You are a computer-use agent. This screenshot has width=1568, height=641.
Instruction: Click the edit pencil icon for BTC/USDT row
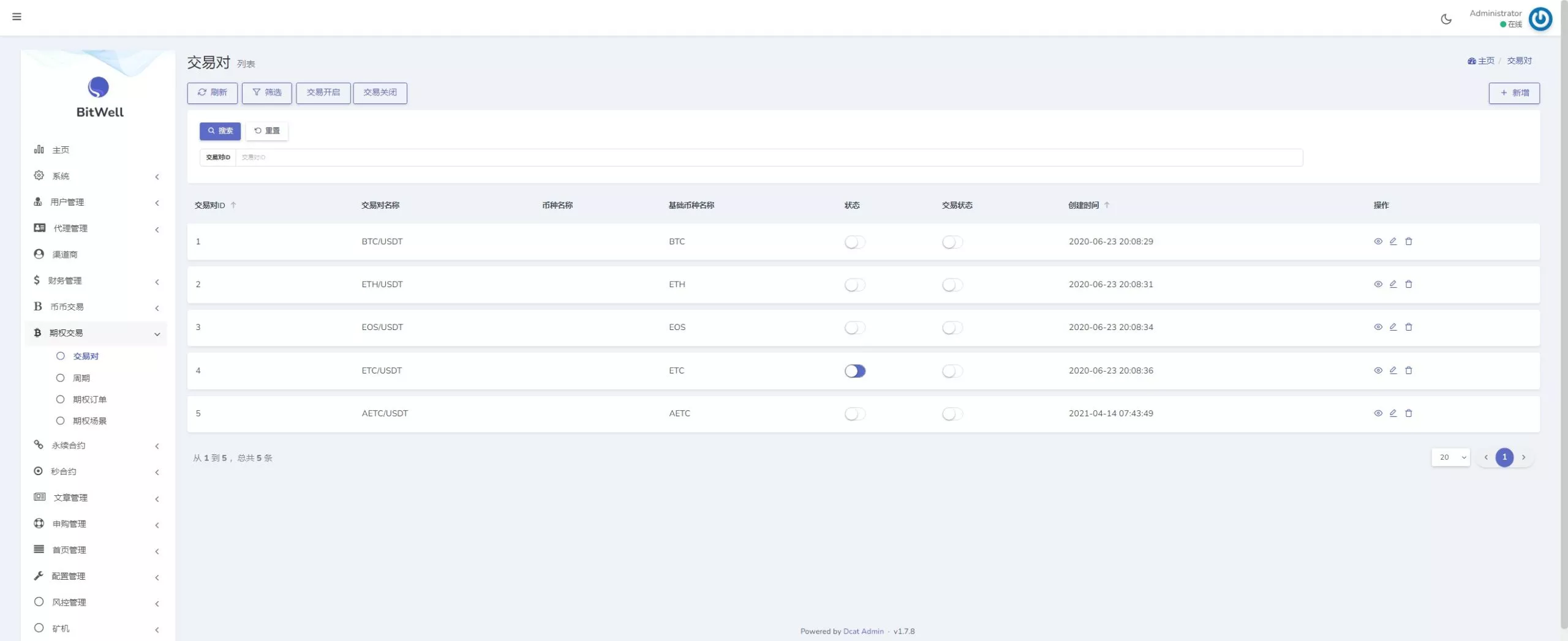coord(1393,241)
